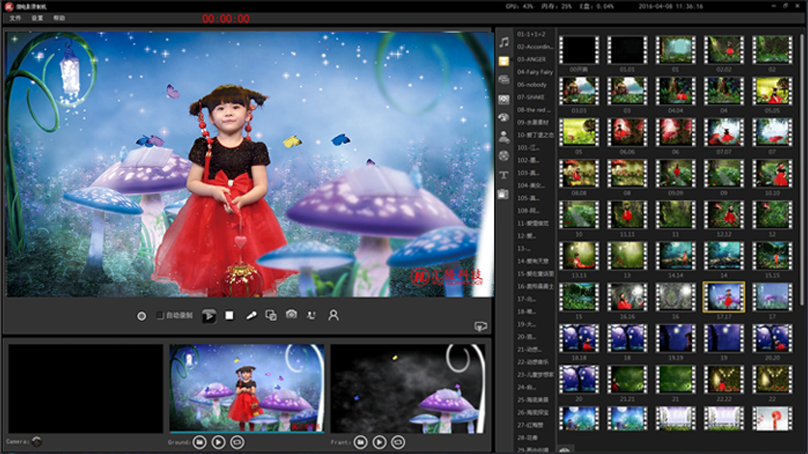Click the single person outline icon
The image size is (808, 454).
pos(333,315)
